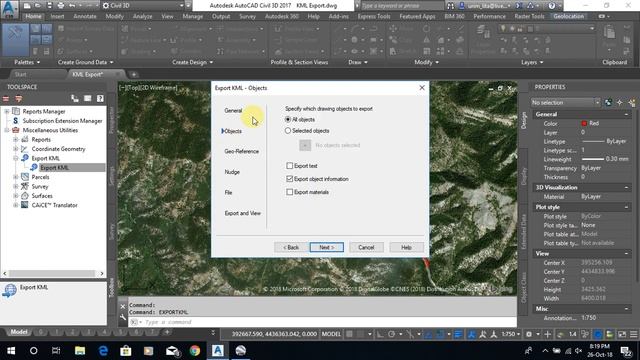
Task: Open the Export and View page
Action: [242, 213]
